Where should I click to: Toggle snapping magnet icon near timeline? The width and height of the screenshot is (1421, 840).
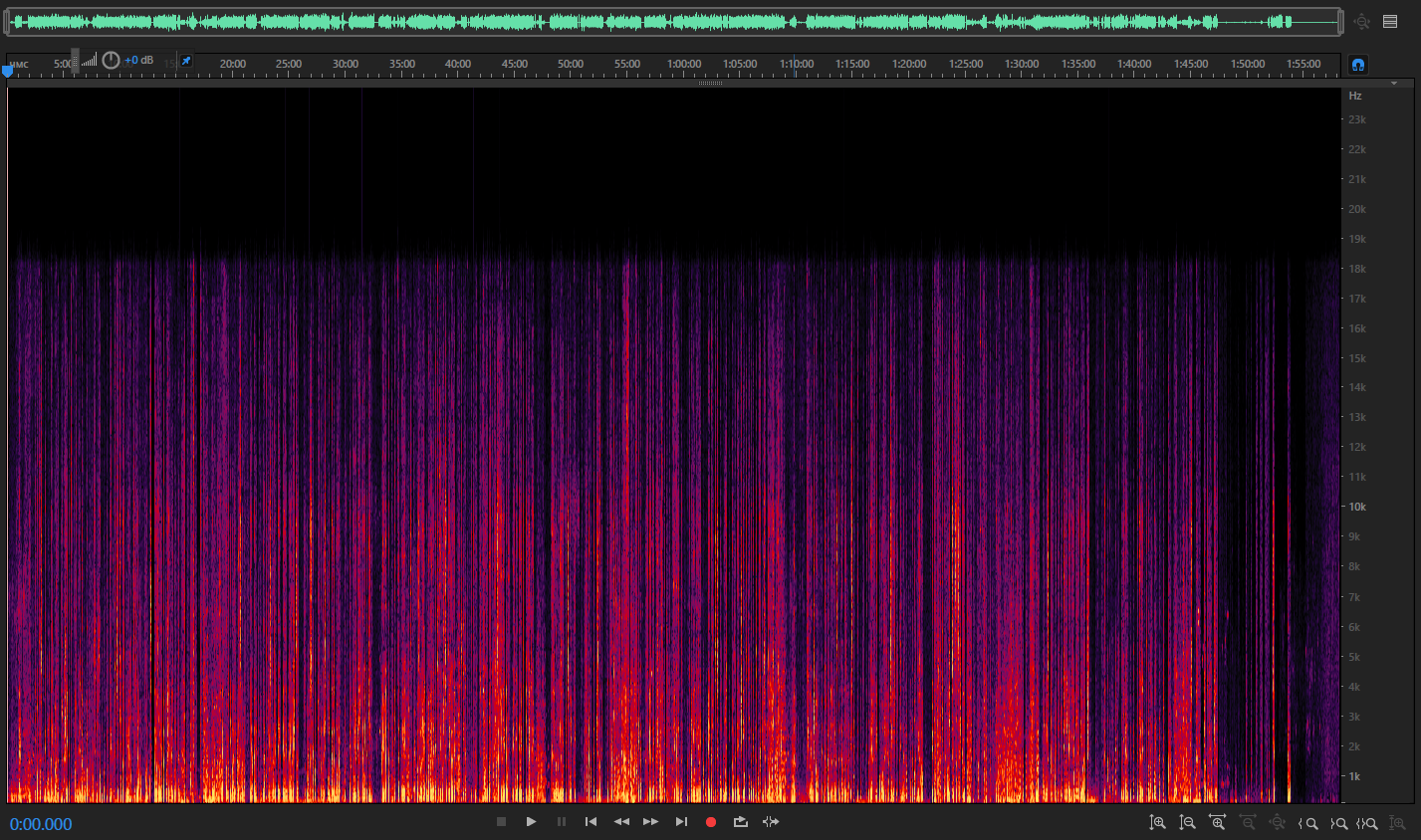1357,65
